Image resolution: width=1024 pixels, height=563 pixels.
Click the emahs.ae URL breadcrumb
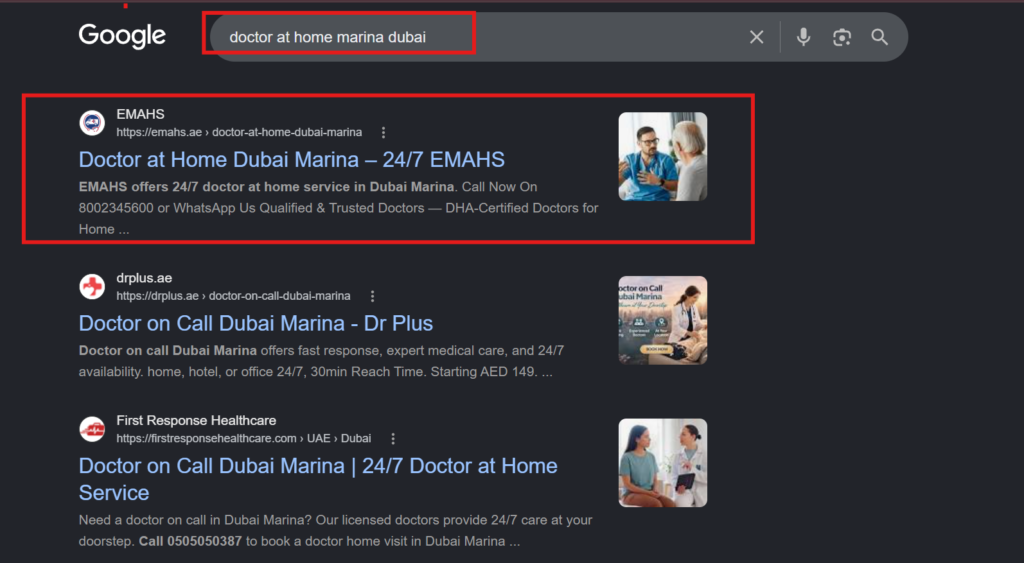click(x=239, y=133)
